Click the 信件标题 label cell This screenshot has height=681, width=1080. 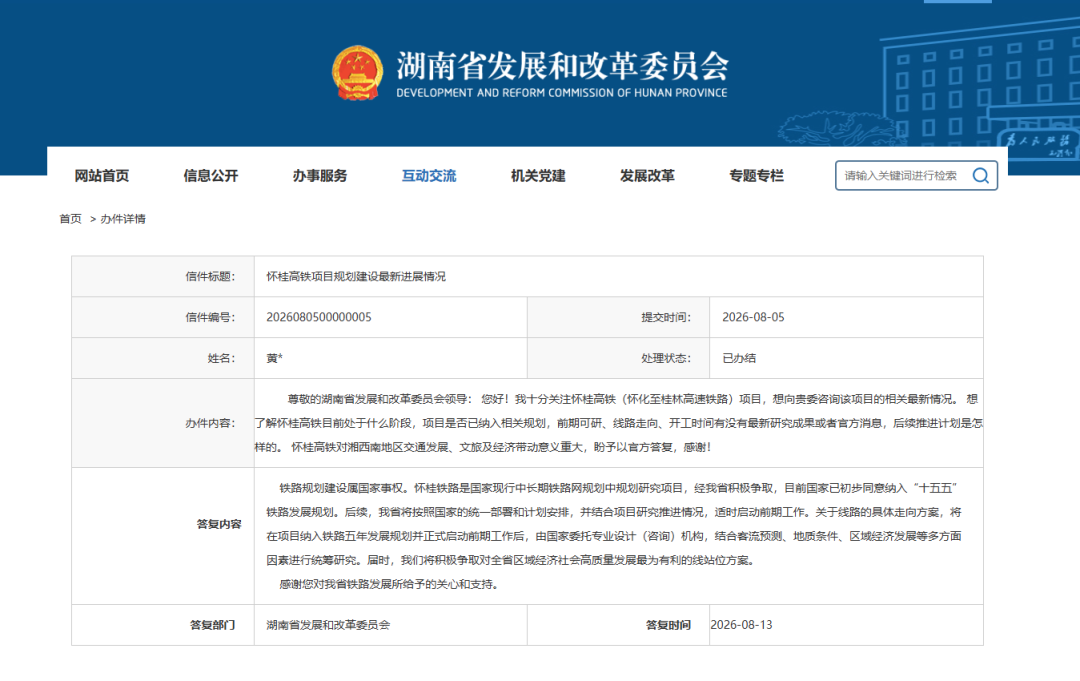[x=163, y=276]
